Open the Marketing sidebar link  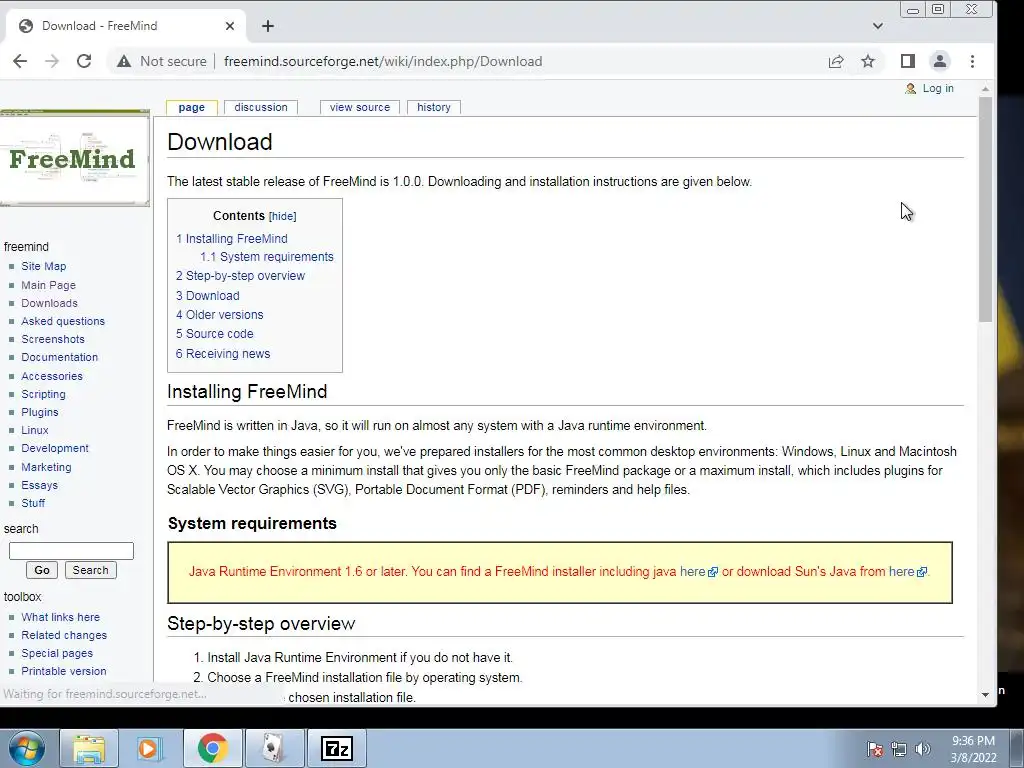(46, 467)
